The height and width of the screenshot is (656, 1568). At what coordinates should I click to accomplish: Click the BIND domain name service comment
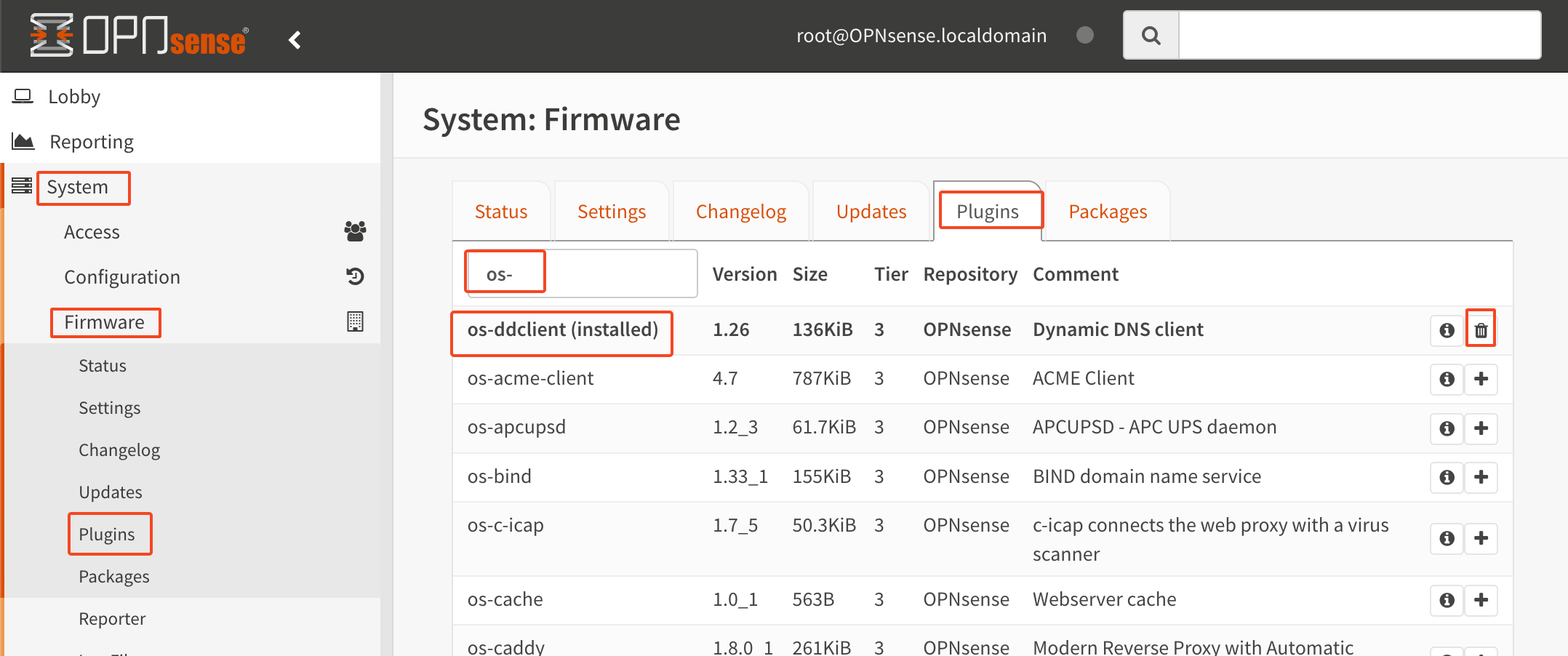[x=1147, y=476]
